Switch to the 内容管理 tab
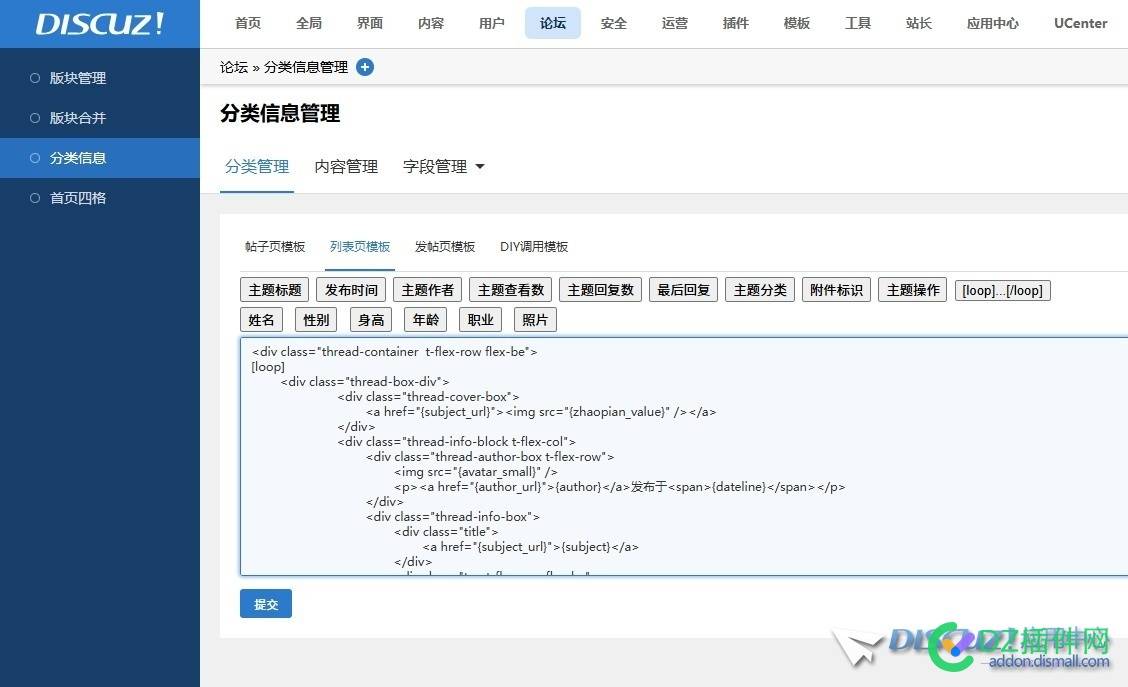 click(x=345, y=166)
